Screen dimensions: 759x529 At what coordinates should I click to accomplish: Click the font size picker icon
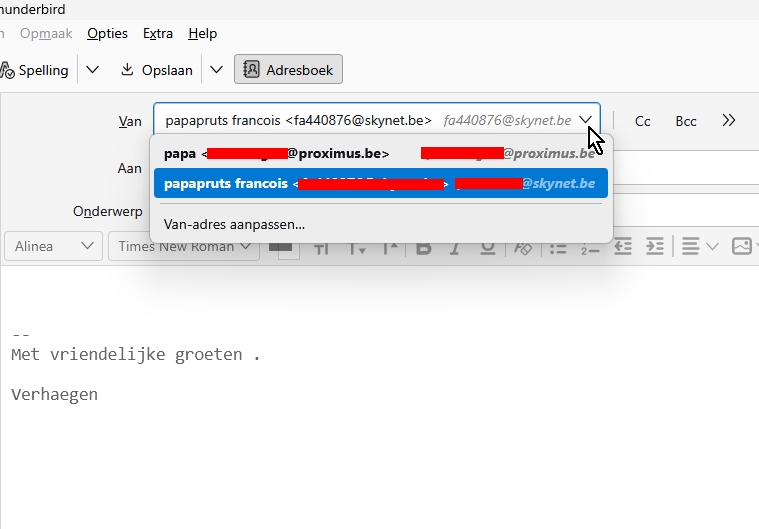(321, 248)
